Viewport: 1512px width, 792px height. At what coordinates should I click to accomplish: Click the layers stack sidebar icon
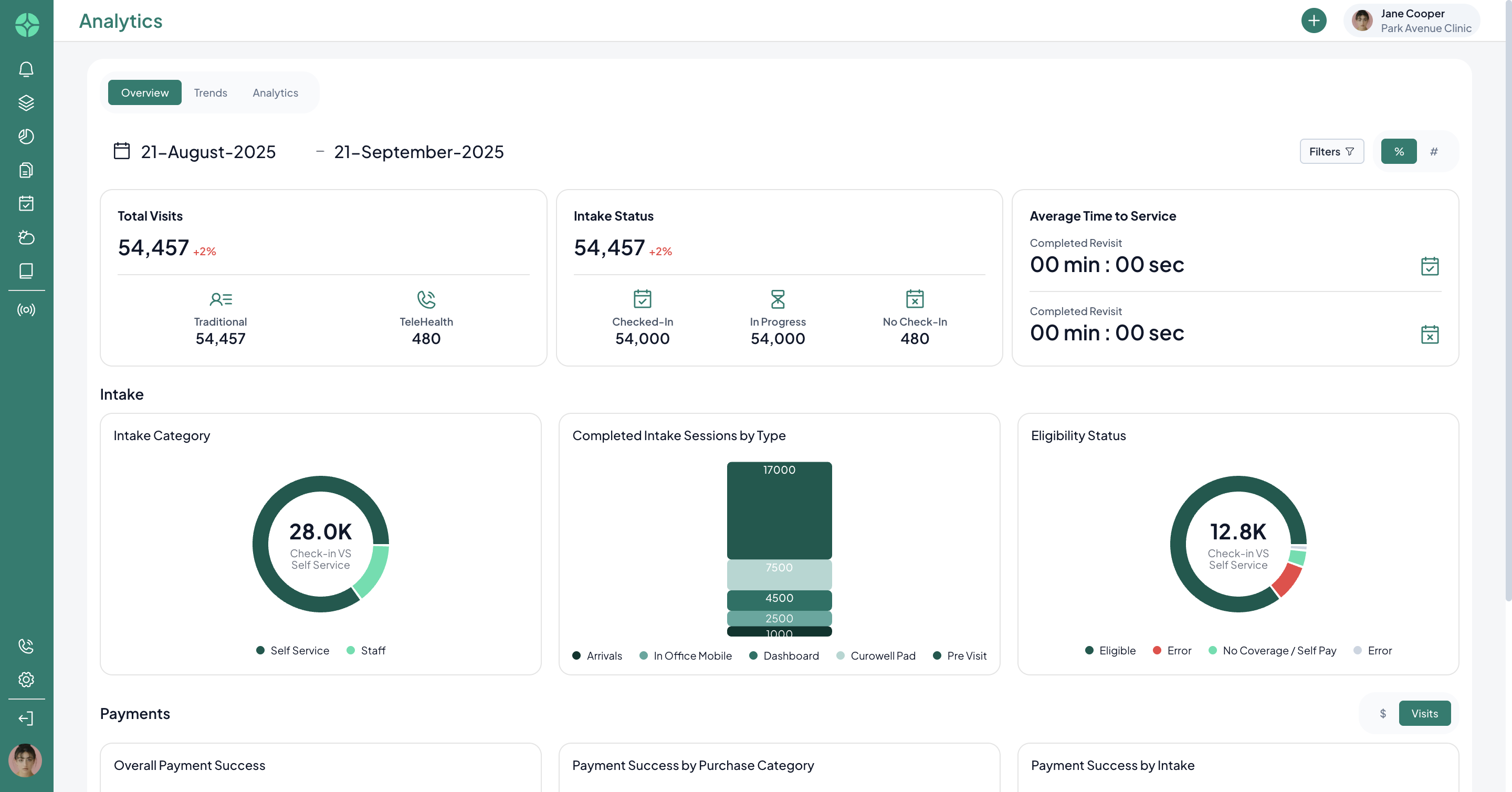pos(26,103)
